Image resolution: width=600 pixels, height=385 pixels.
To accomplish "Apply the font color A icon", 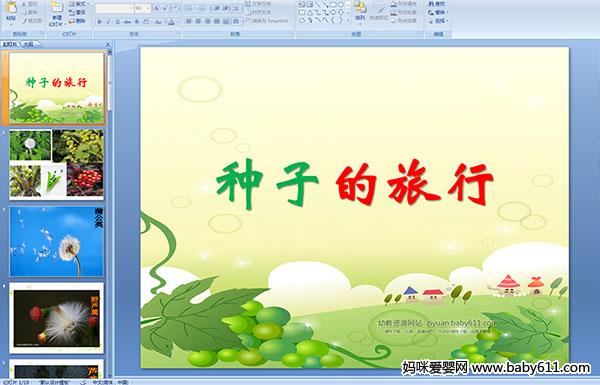I will coord(171,22).
